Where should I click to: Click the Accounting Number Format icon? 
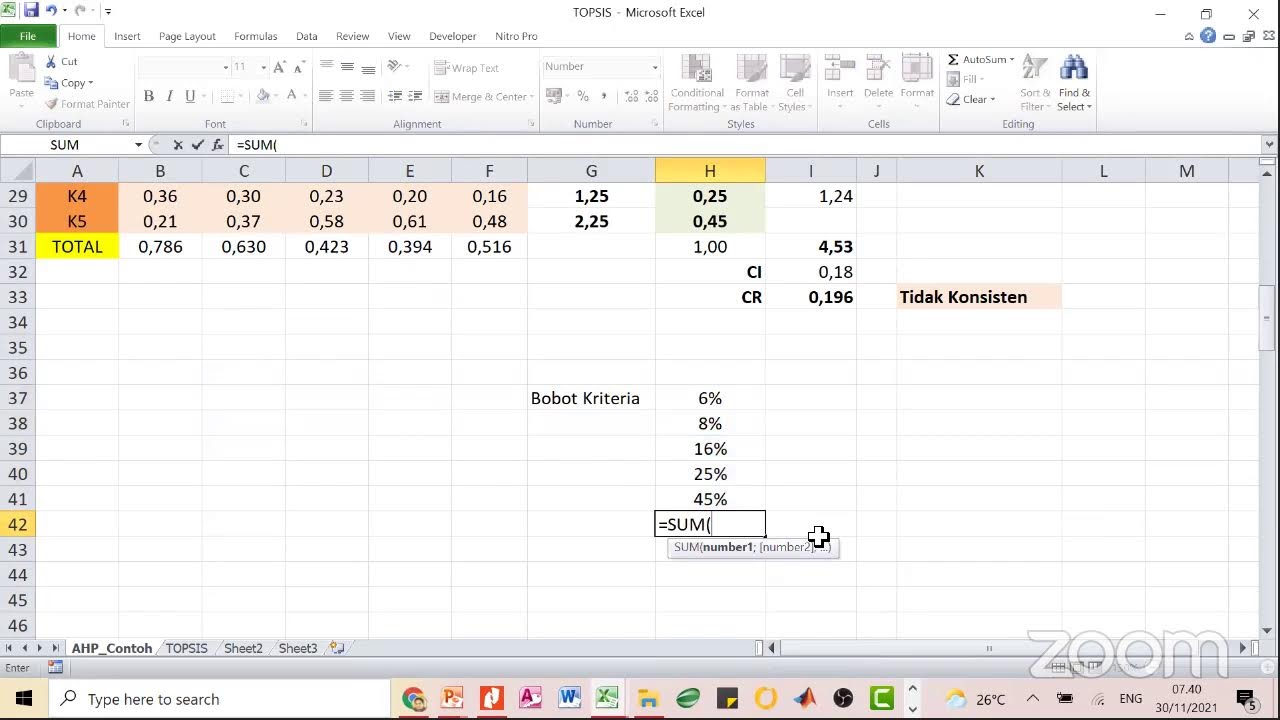(x=552, y=96)
